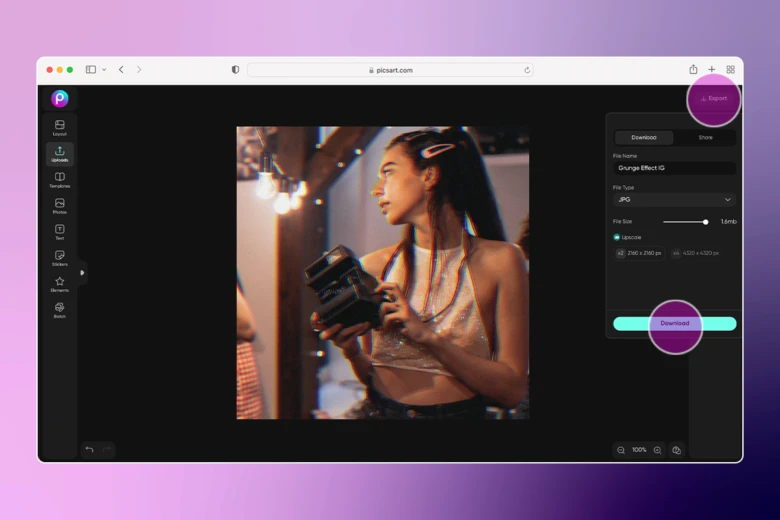The width and height of the screenshot is (780, 520).
Task: Click the teal Download button
Action: [x=674, y=324]
